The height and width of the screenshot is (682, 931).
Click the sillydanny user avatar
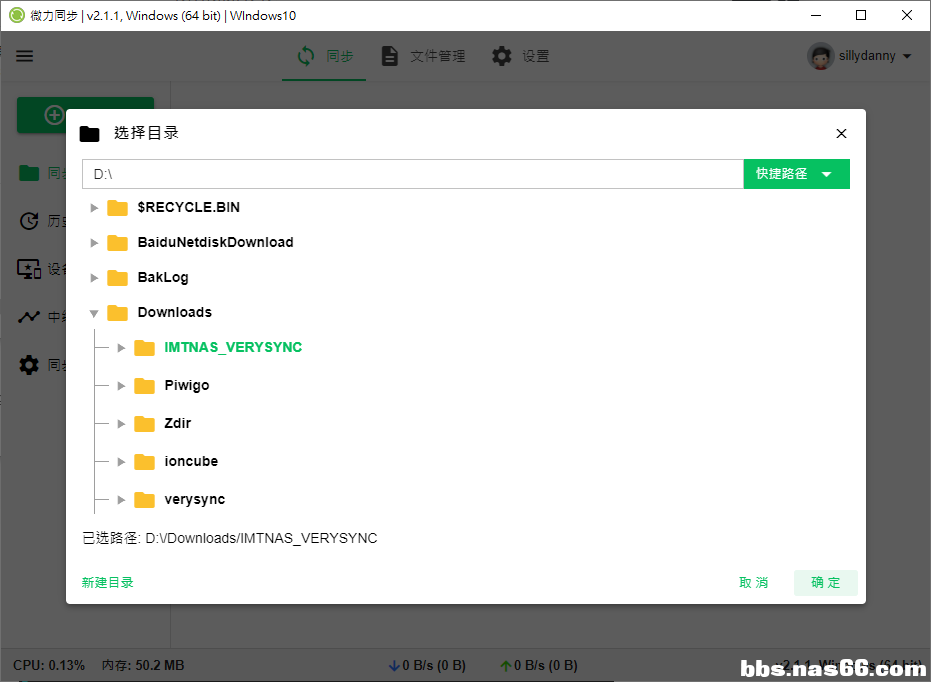pos(821,56)
